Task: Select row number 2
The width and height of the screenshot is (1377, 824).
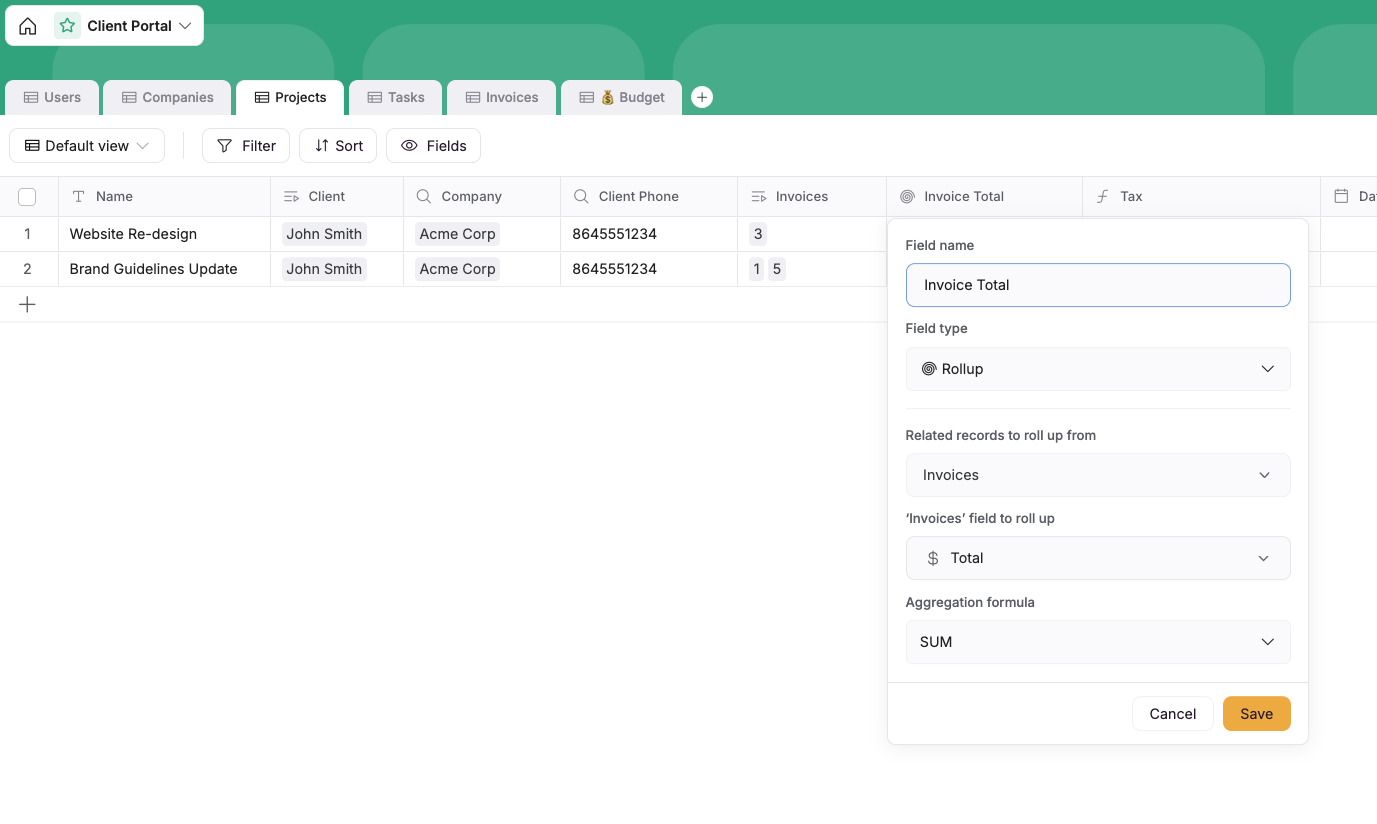Action: point(27,269)
